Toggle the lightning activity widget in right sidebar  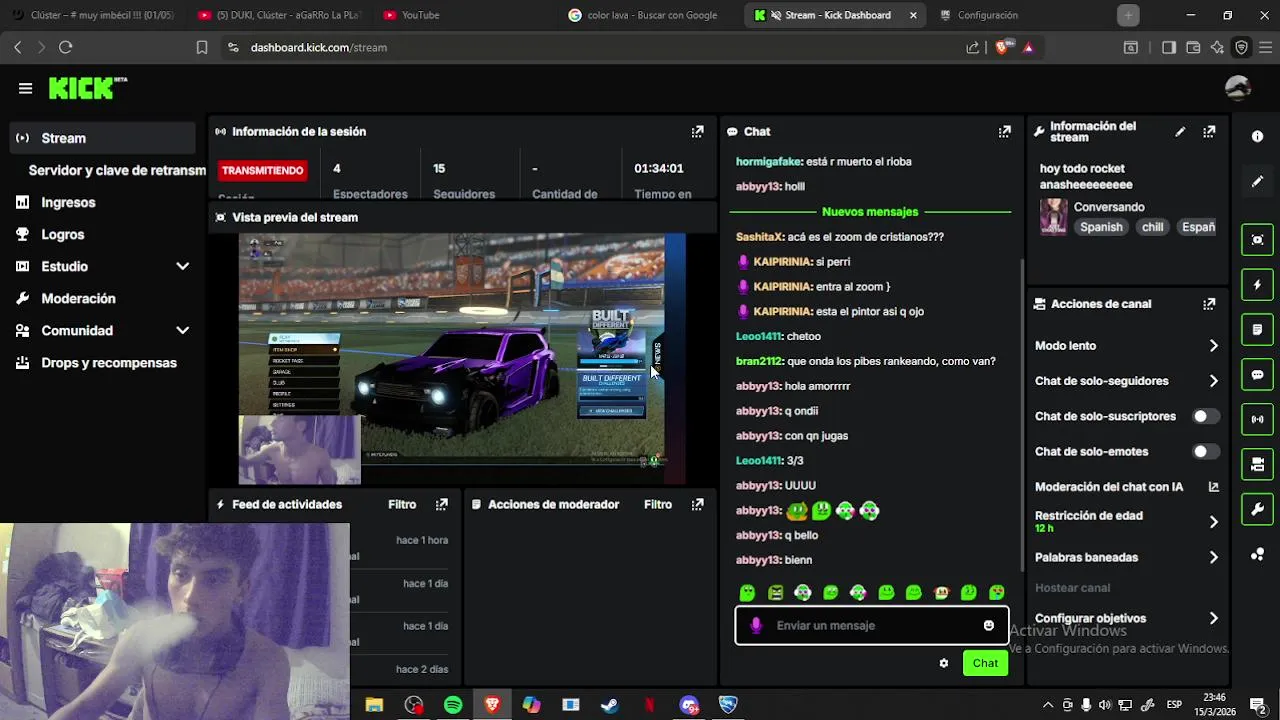(x=1257, y=285)
